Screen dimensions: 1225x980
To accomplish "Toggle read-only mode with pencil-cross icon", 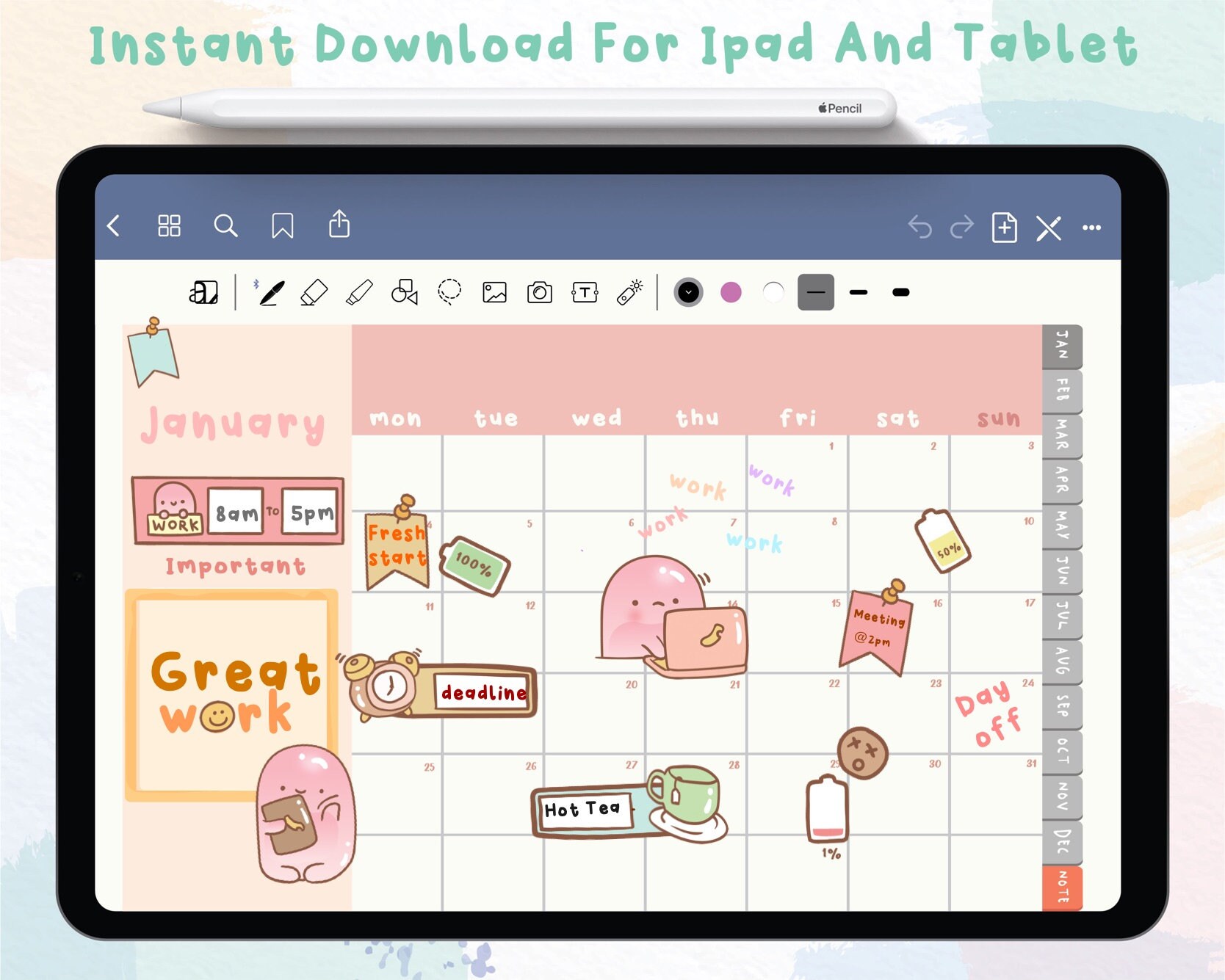I will [1049, 228].
